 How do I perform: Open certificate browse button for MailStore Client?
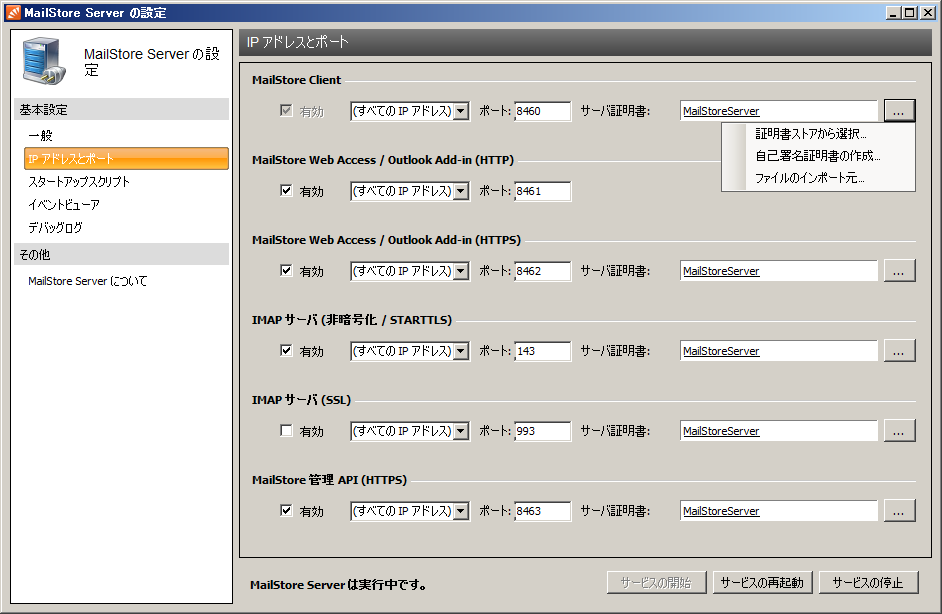click(899, 111)
